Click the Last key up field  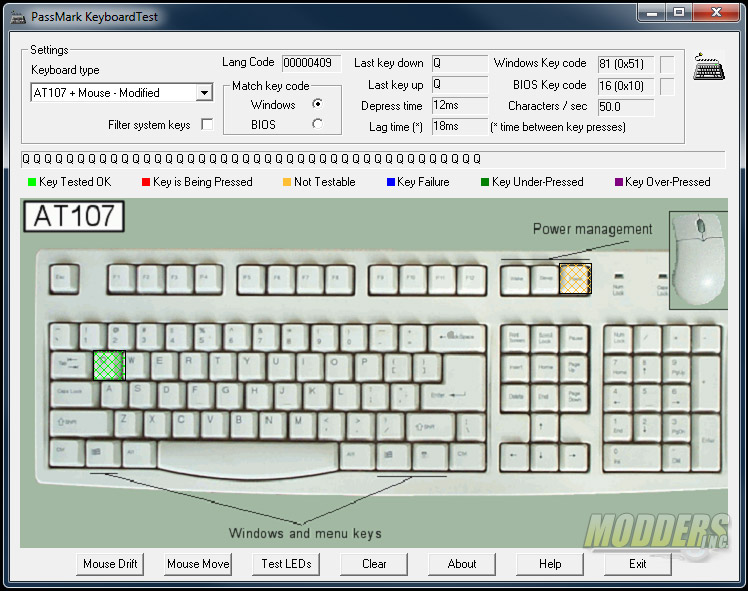tap(460, 84)
